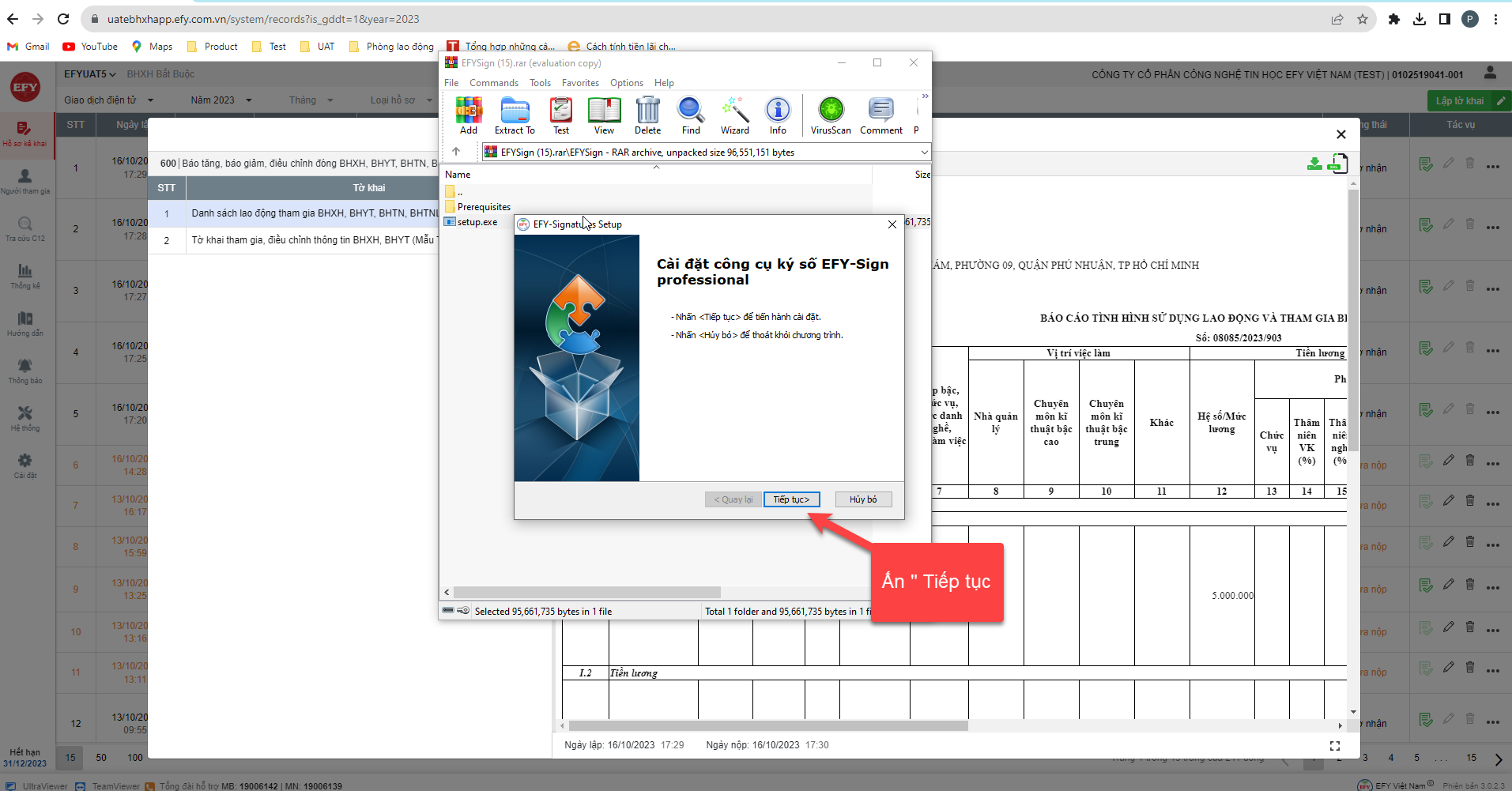Expand the Giao dịch điện tử dropdown

tap(108, 100)
